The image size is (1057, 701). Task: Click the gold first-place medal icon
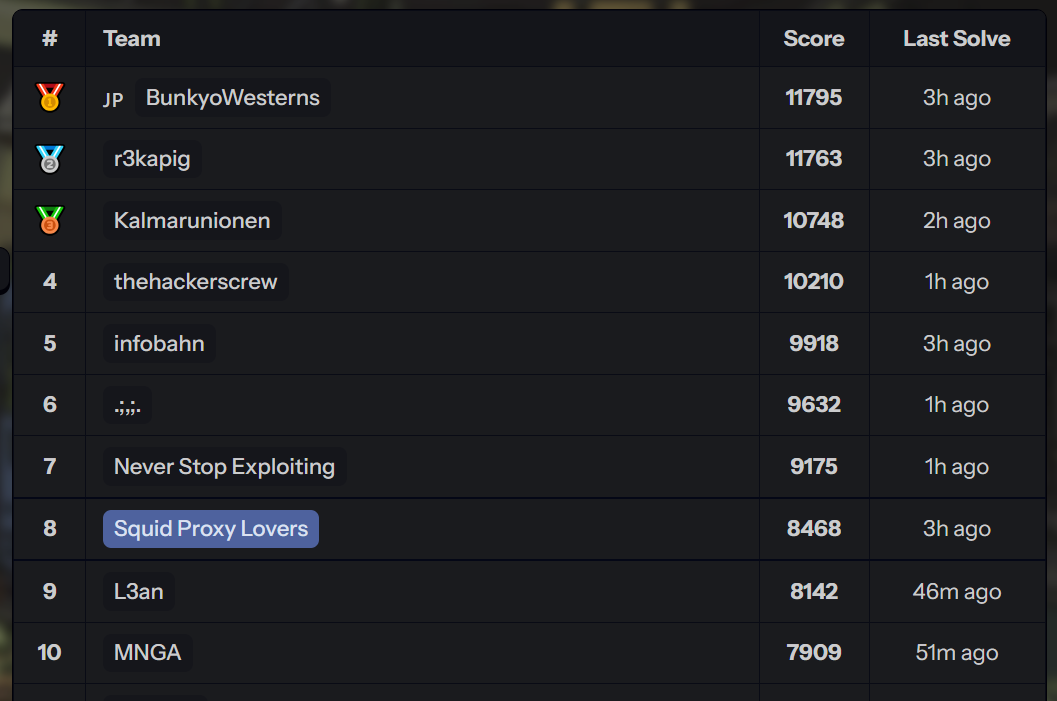pos(49,97)
